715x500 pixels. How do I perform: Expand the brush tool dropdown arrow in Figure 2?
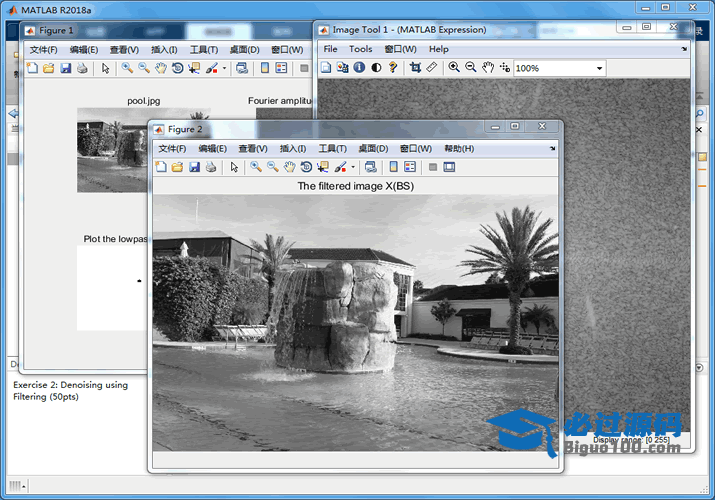pos(353,167)
